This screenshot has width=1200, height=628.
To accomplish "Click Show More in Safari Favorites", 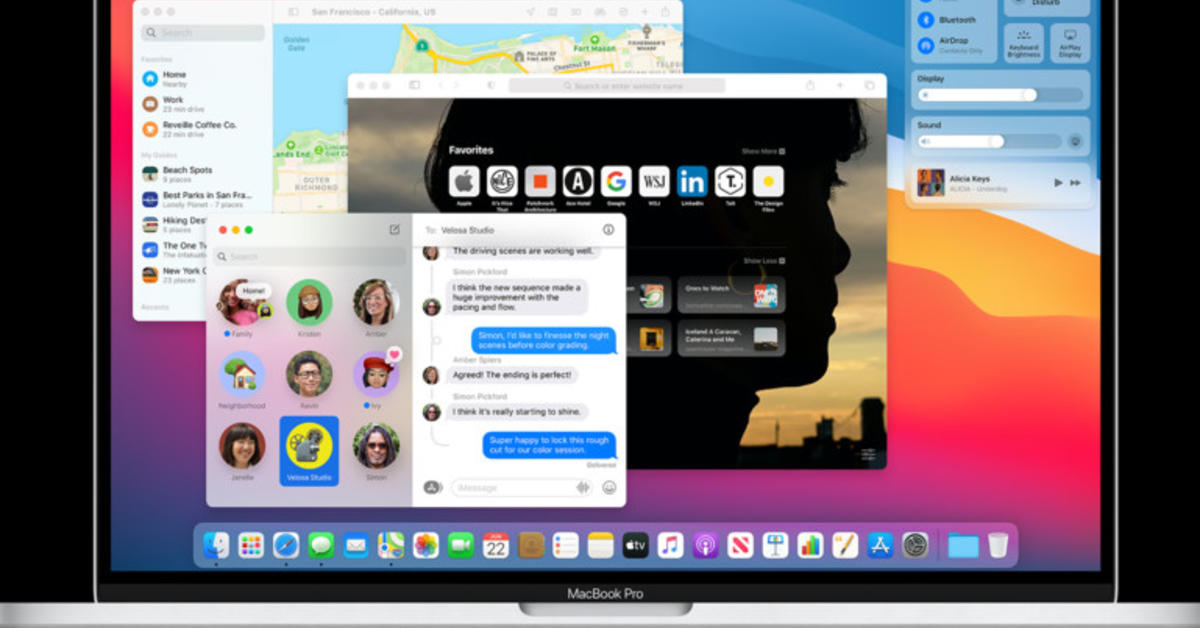I will click(762, 151).
